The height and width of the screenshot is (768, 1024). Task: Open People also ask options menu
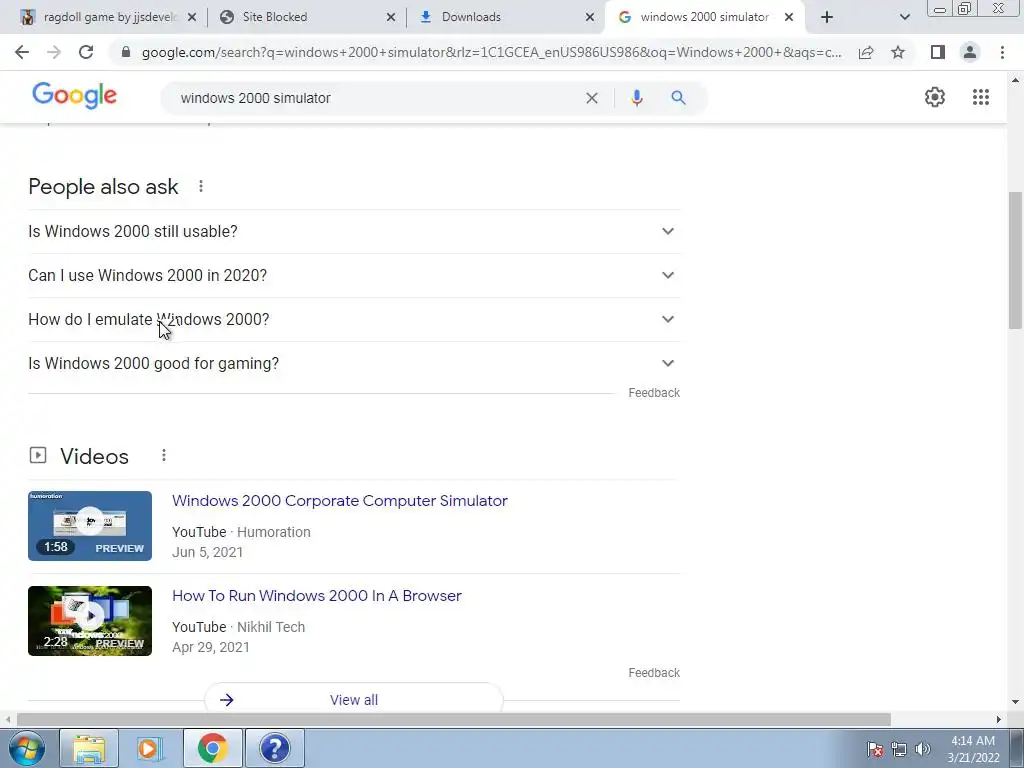coord(201,187)
